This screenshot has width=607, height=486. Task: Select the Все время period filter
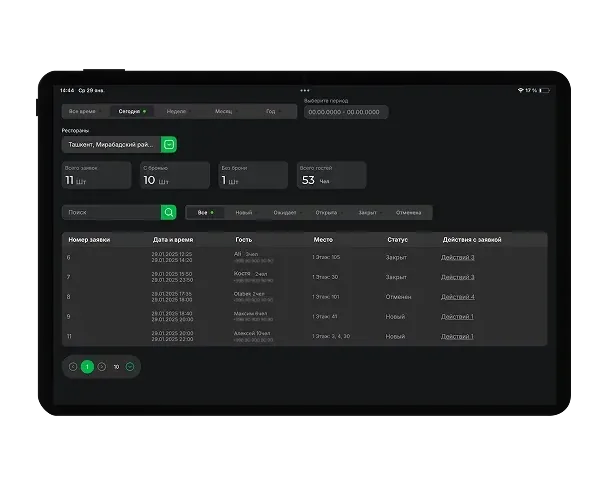[x=85, y=112]
